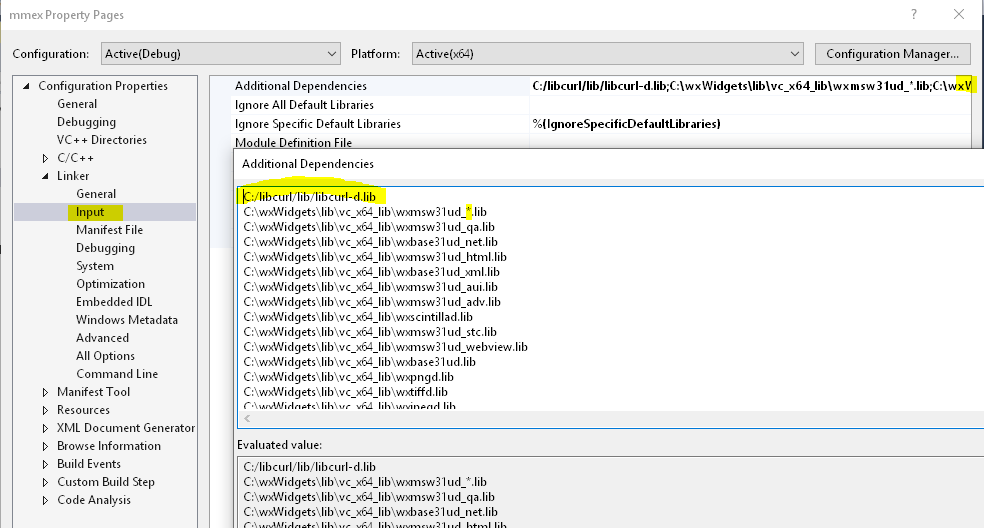
Task: Select the Ignore Specific Default Libraries property
Action: coord(318,124)
